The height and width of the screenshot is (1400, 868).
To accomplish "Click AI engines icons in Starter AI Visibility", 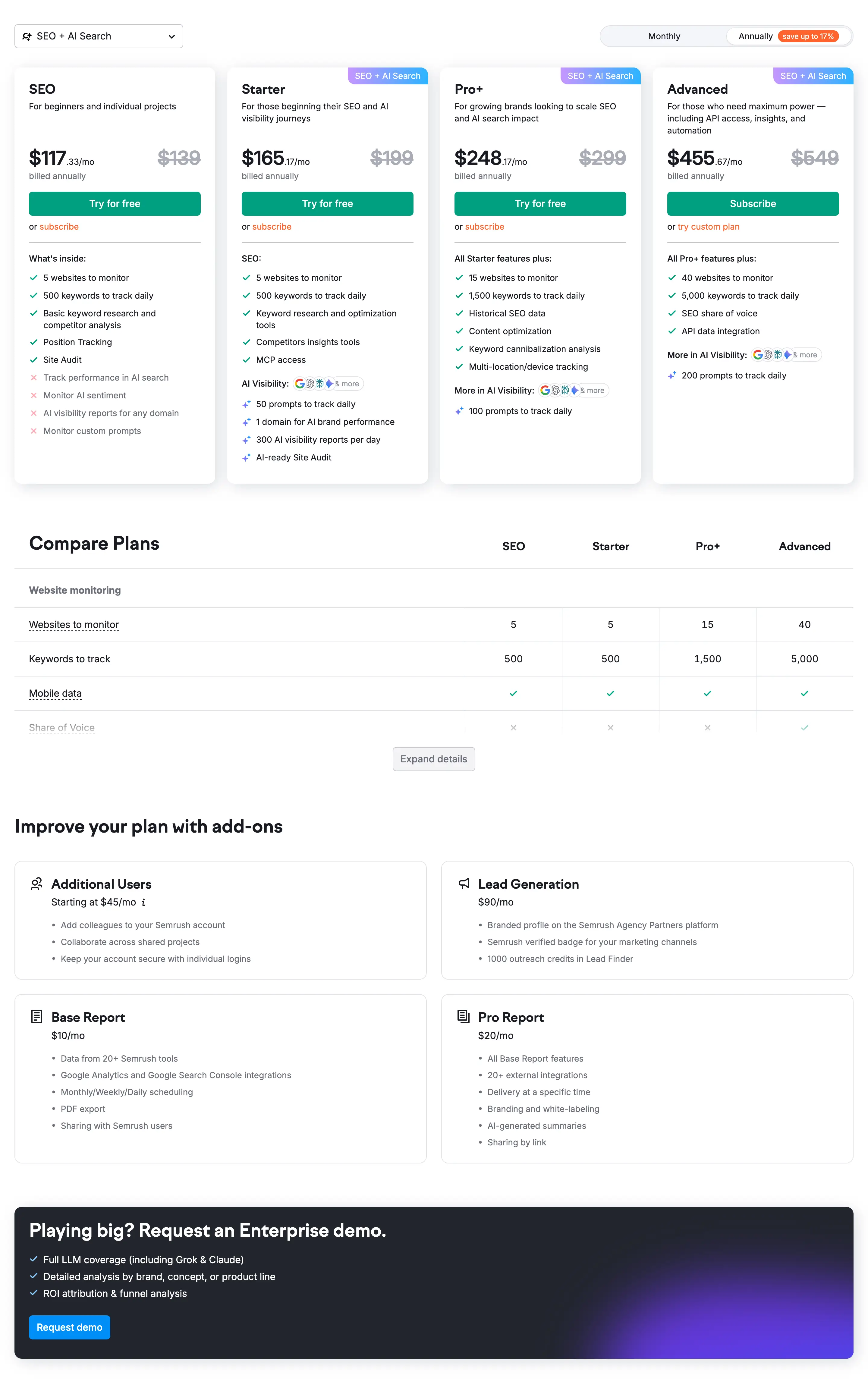I will click(328, 383).
